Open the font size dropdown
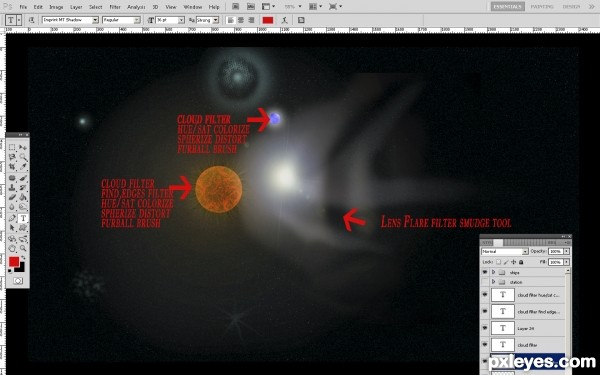The width and height of the screenshot is (600, 375). point(181,20)
